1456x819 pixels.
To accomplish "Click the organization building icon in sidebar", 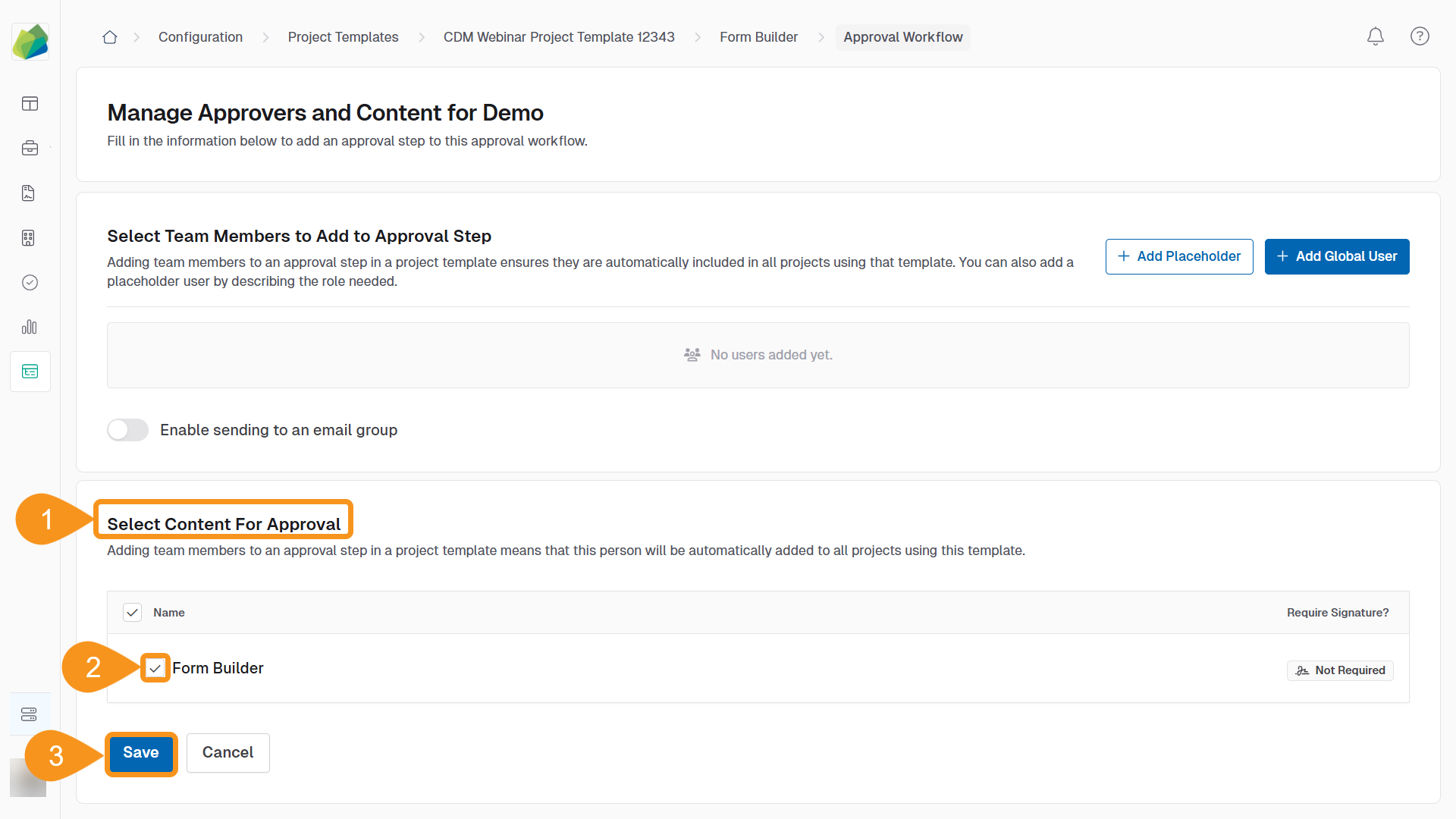I will [28, 237].
